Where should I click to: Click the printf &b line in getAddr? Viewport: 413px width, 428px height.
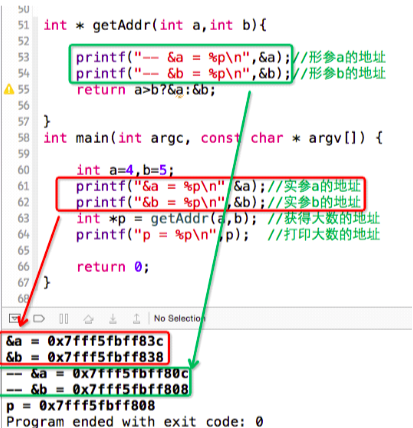[x=183, y=73]
